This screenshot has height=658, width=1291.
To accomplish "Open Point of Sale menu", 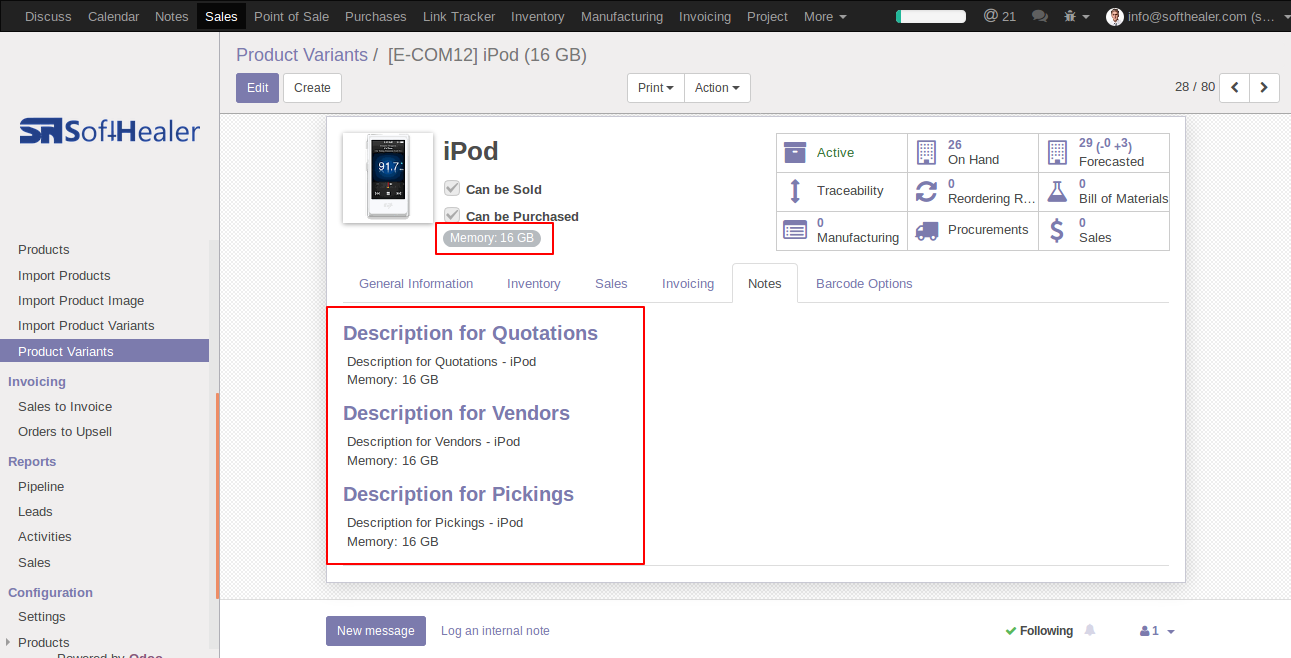I will coord(292,16).
